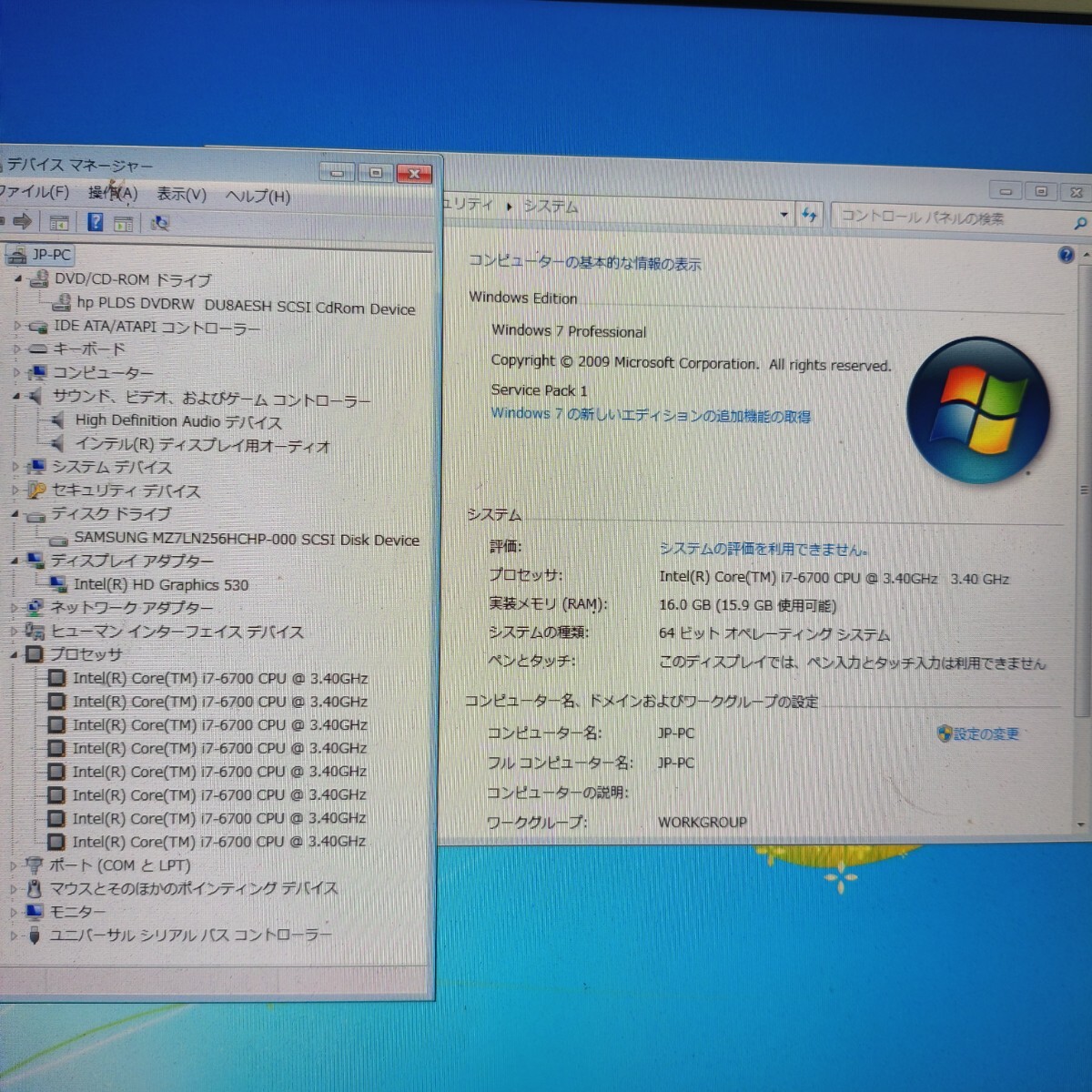This screenshot has width=1092, height=1092.
Task: Click the forward arrow in Device Manager toolbar
Action: [x=23, y=221]
